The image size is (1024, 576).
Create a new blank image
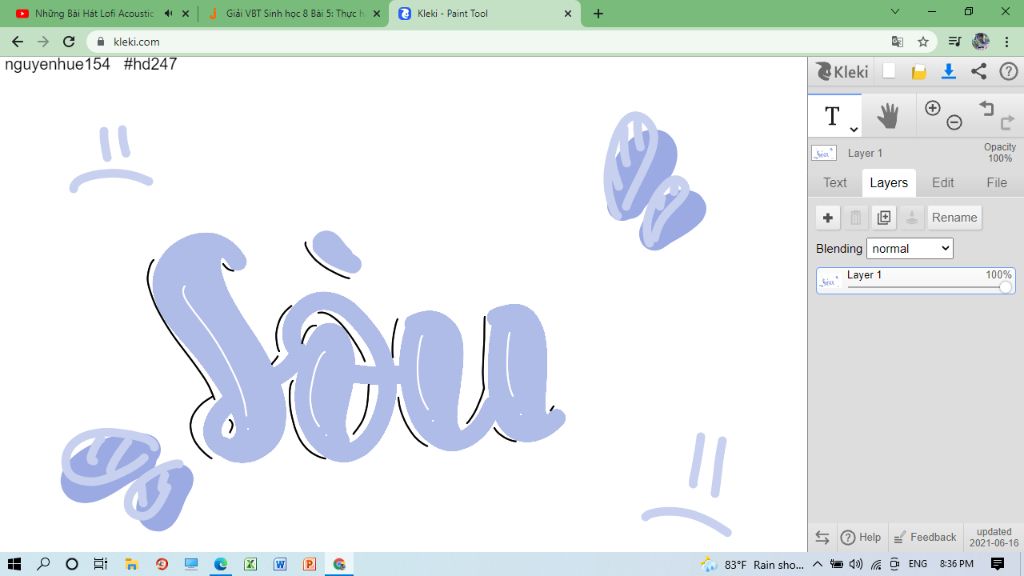[x=889, y=71]
